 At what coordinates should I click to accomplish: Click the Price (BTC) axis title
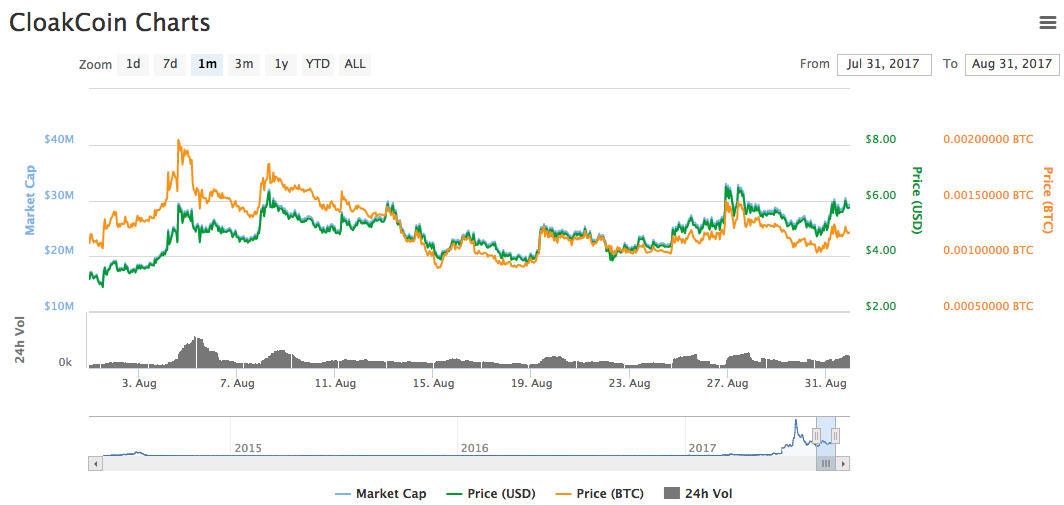click(1047, 200)
